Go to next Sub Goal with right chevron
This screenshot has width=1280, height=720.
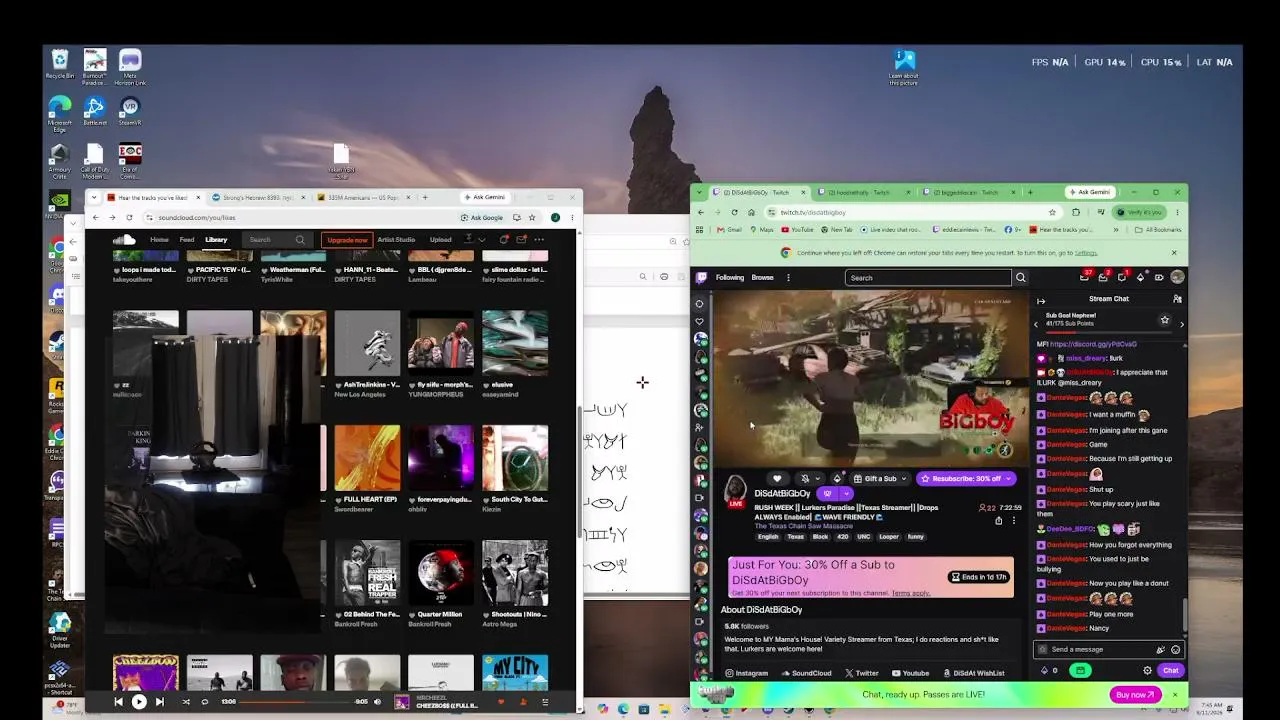1182,324
